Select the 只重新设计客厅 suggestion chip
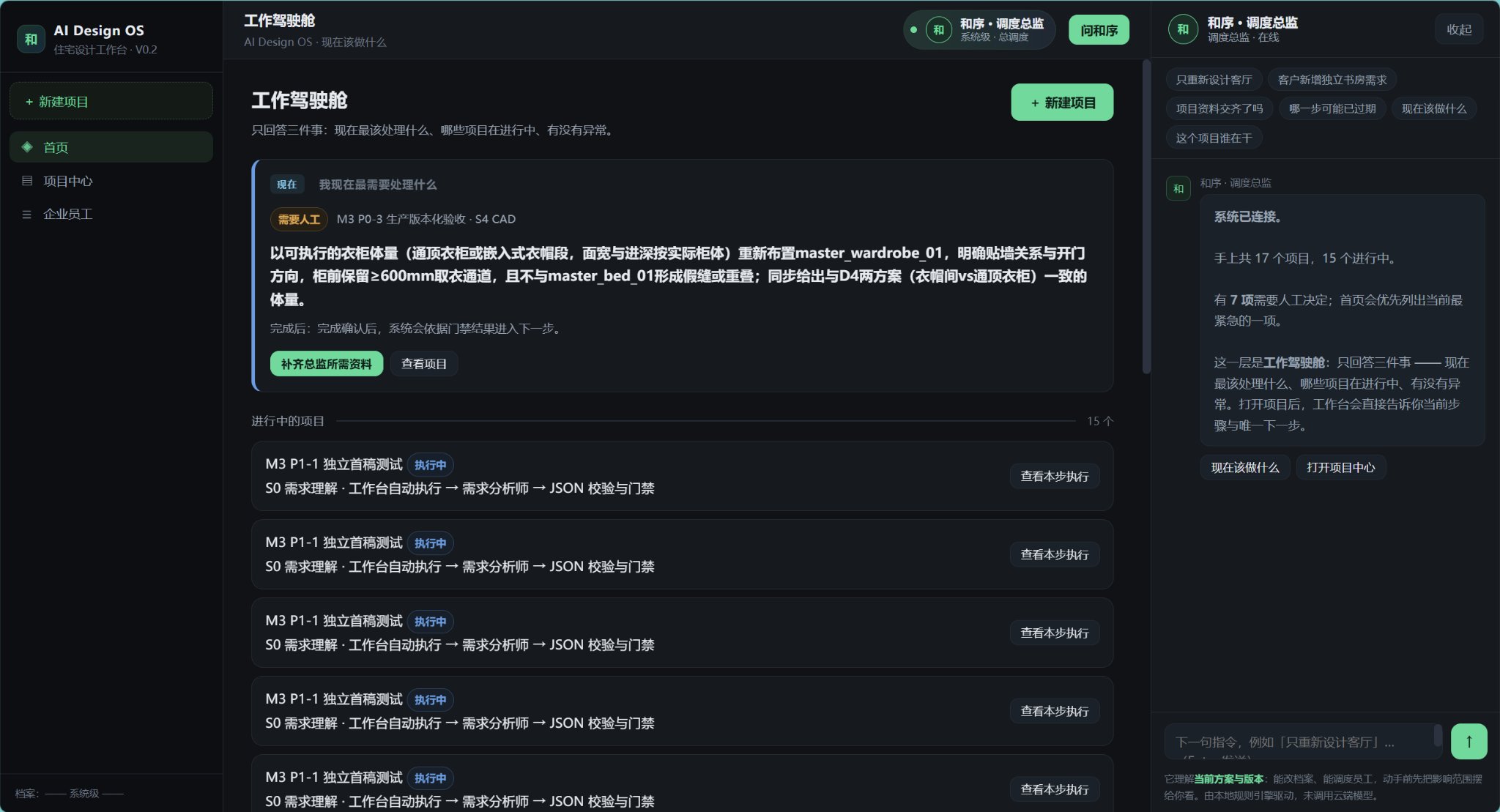The width and height of the screenshot is (1500, 812). click(1214, 80)
